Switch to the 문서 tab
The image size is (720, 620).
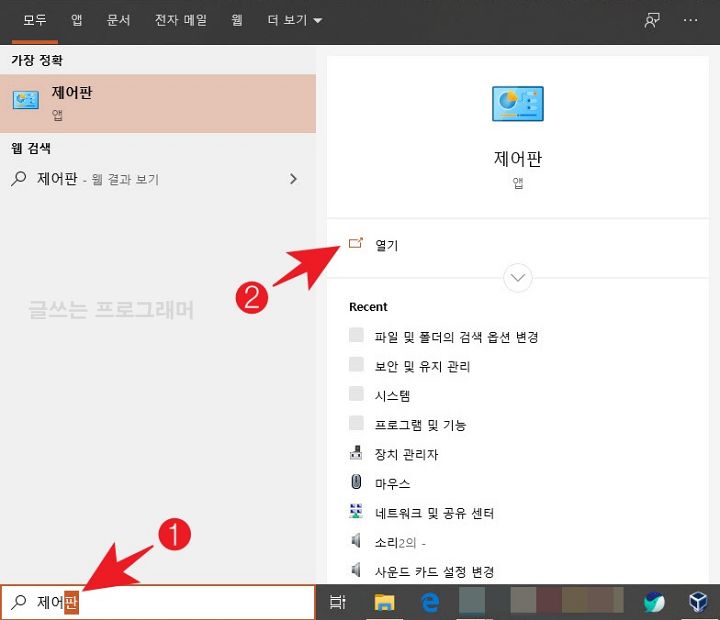(x=118, y=20)
